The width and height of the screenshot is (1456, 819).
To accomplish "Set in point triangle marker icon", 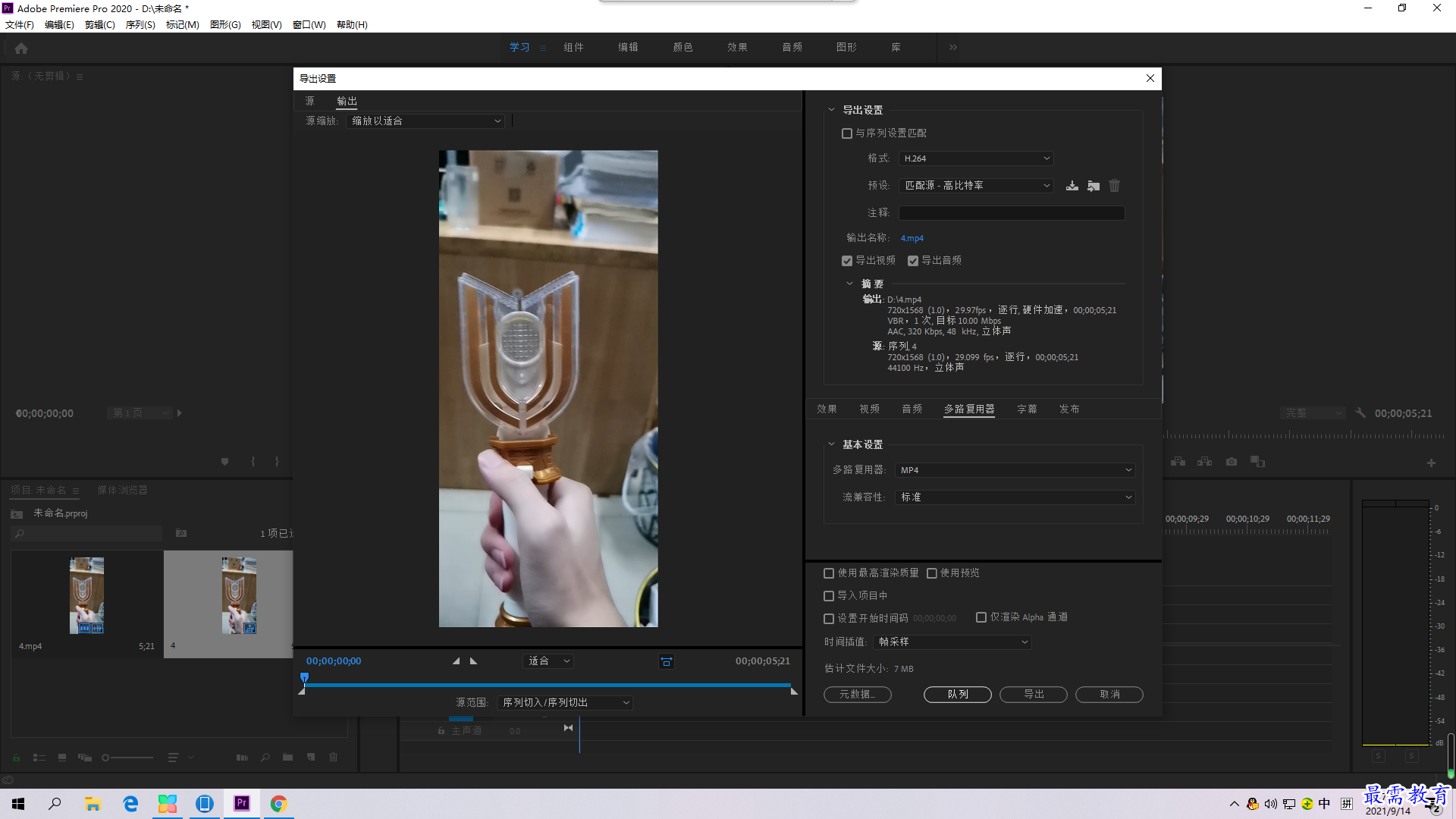I will pos(457,661).
